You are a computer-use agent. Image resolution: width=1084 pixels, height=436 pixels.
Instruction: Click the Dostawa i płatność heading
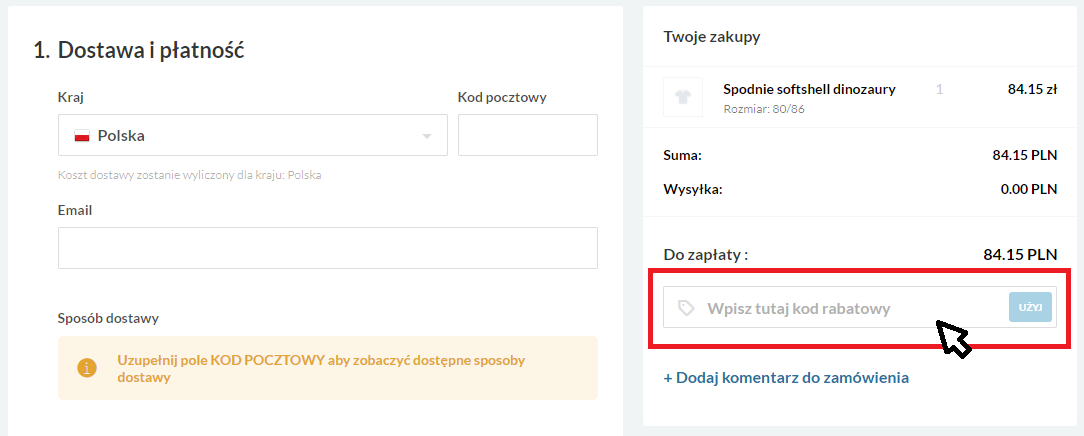click(139, 50)
